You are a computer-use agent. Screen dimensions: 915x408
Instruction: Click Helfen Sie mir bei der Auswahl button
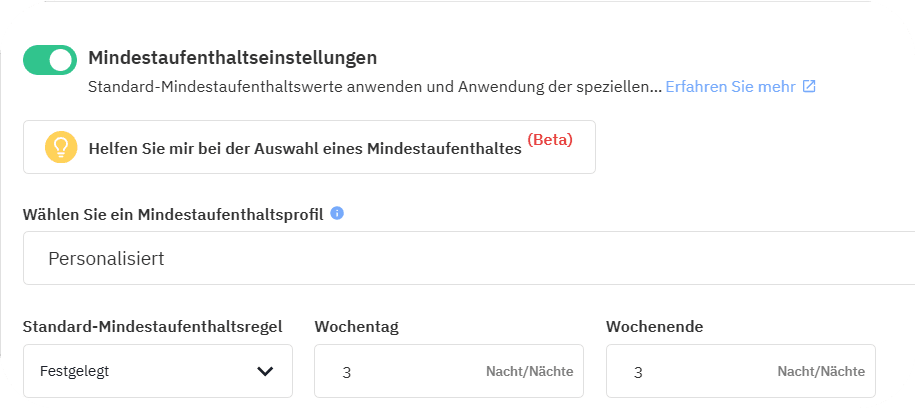pyautogui.click(x=305, y=148)
